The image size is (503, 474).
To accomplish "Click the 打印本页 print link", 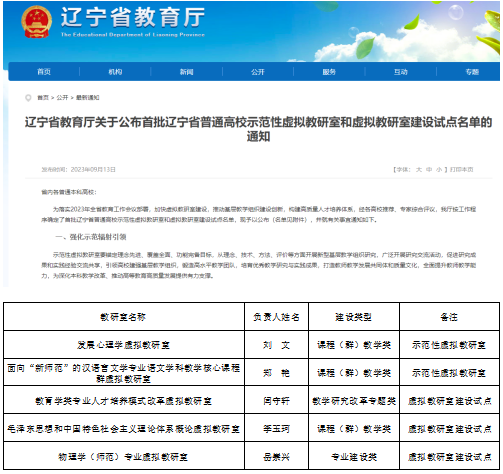I will click(462, 170).
